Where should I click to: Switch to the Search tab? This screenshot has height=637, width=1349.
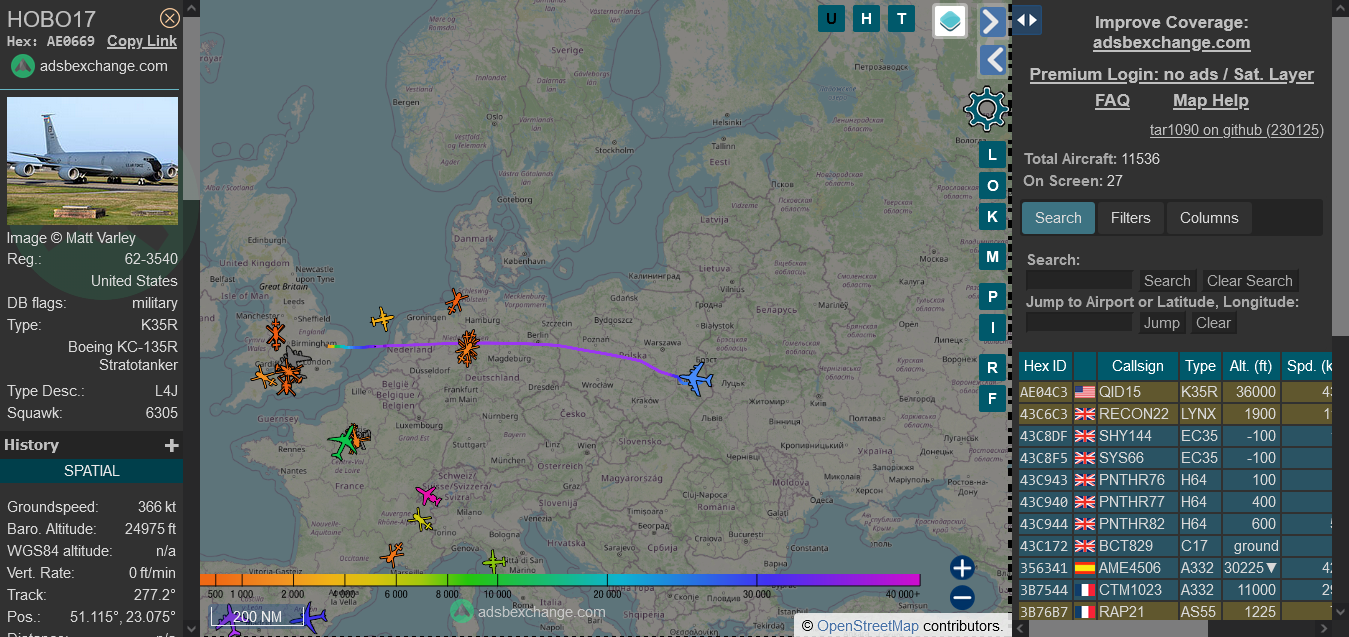1058,218
